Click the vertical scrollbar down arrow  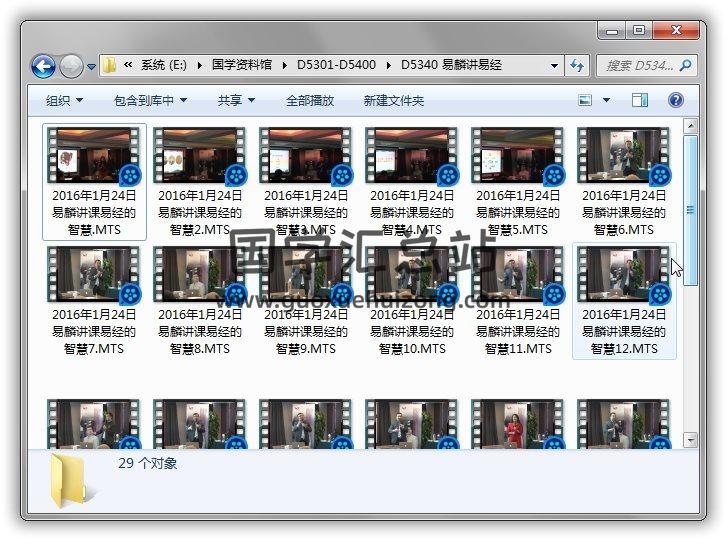[x=690, y=439]
